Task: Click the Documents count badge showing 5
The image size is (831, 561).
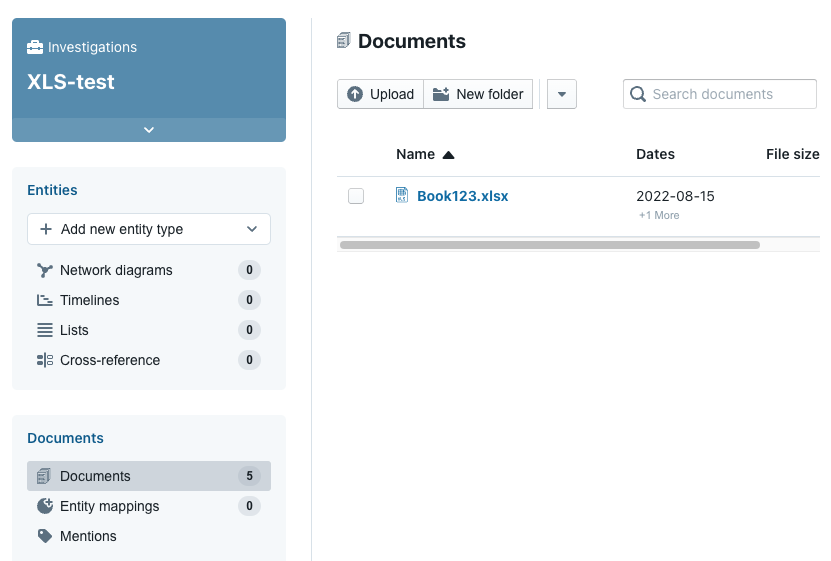Action: (x=249, y=476)
